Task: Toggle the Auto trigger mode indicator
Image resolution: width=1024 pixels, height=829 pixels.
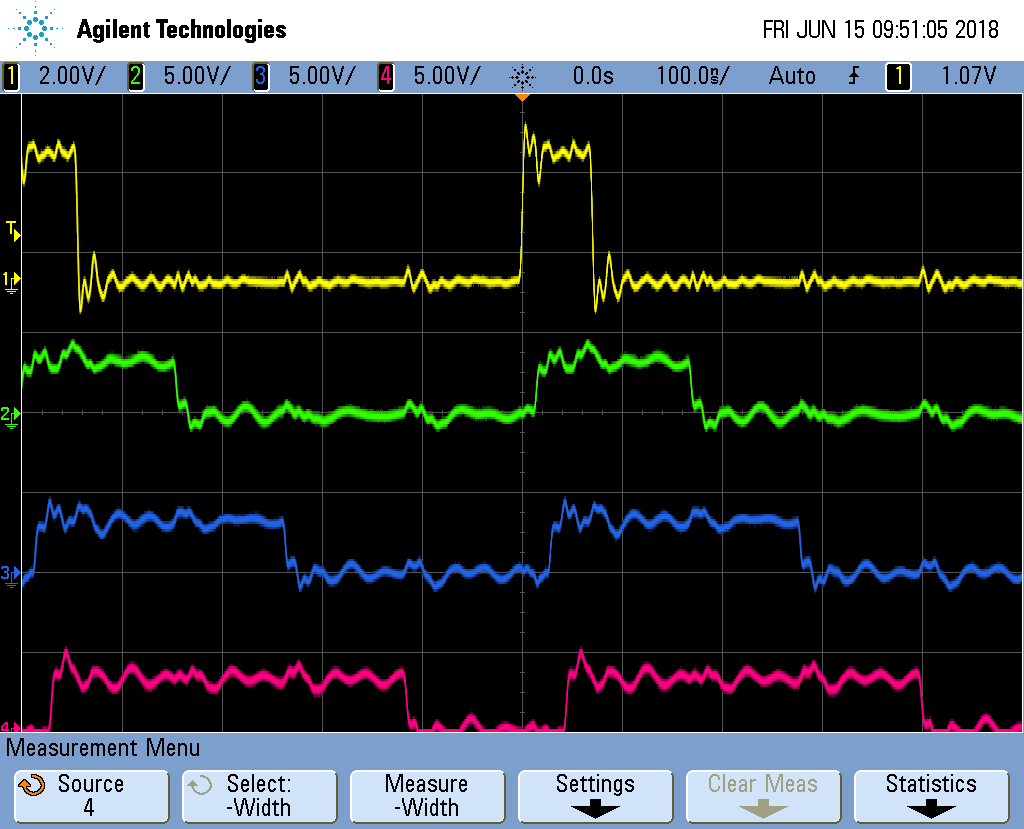Action: [792, 75]
